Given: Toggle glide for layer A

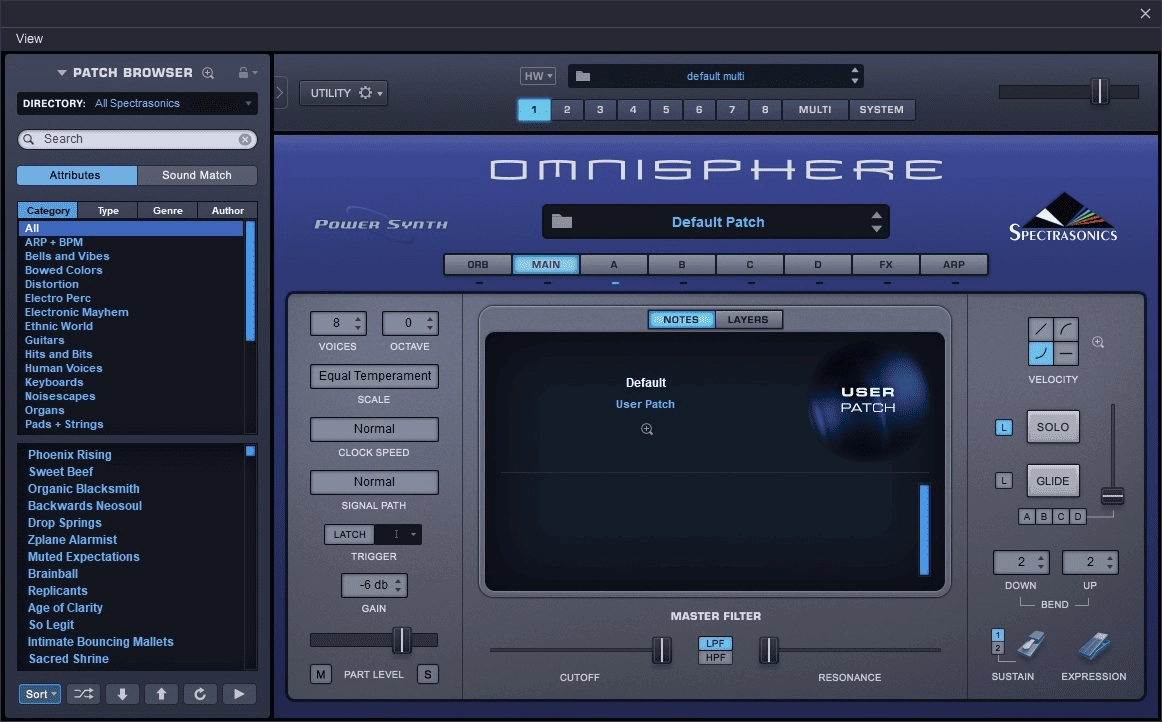Looking at the screenshot, I should point(1026,517).
